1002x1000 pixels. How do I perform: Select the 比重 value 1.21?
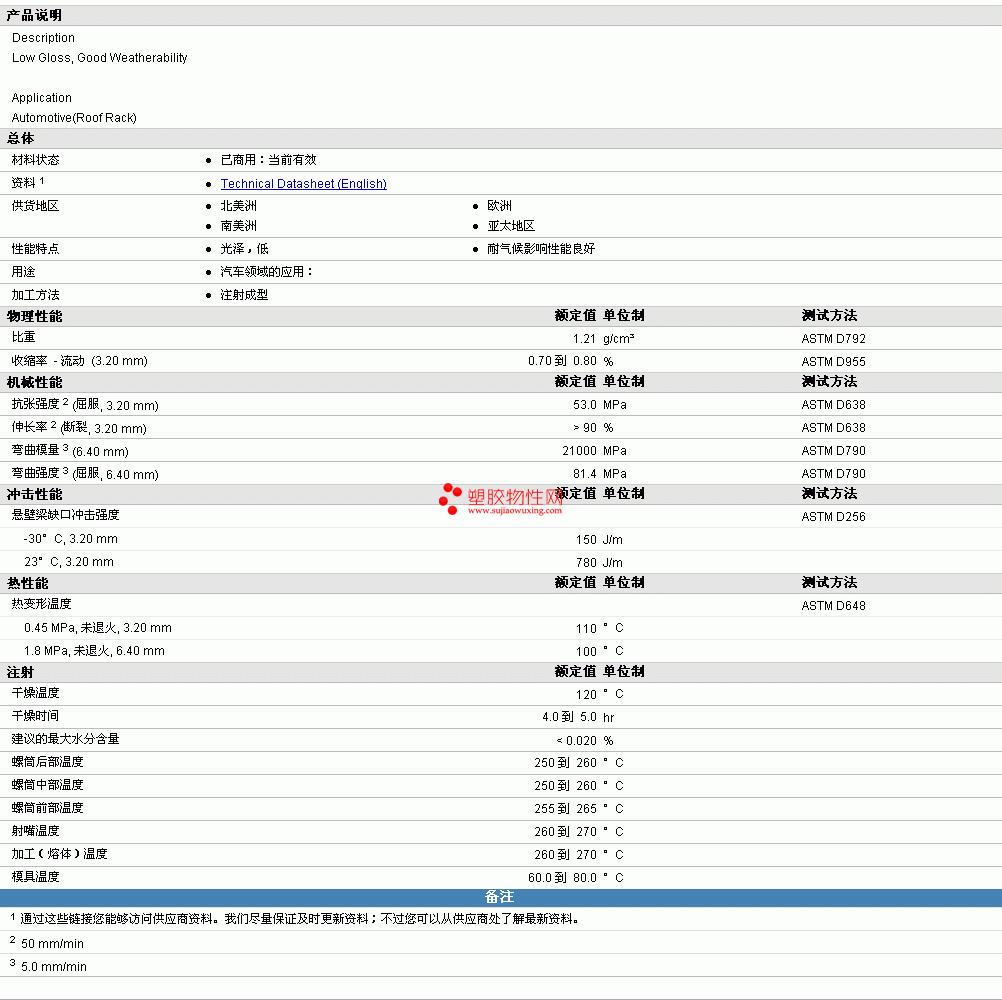click(584, 339)
